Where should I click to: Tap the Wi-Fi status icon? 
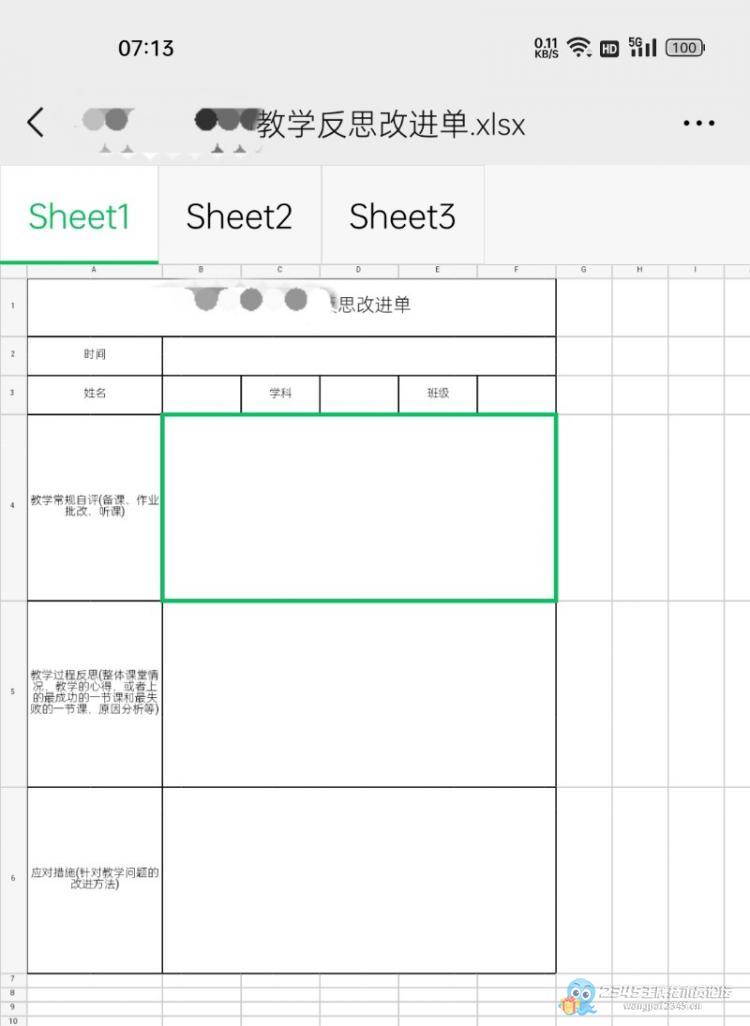click(x=579, y=47)
